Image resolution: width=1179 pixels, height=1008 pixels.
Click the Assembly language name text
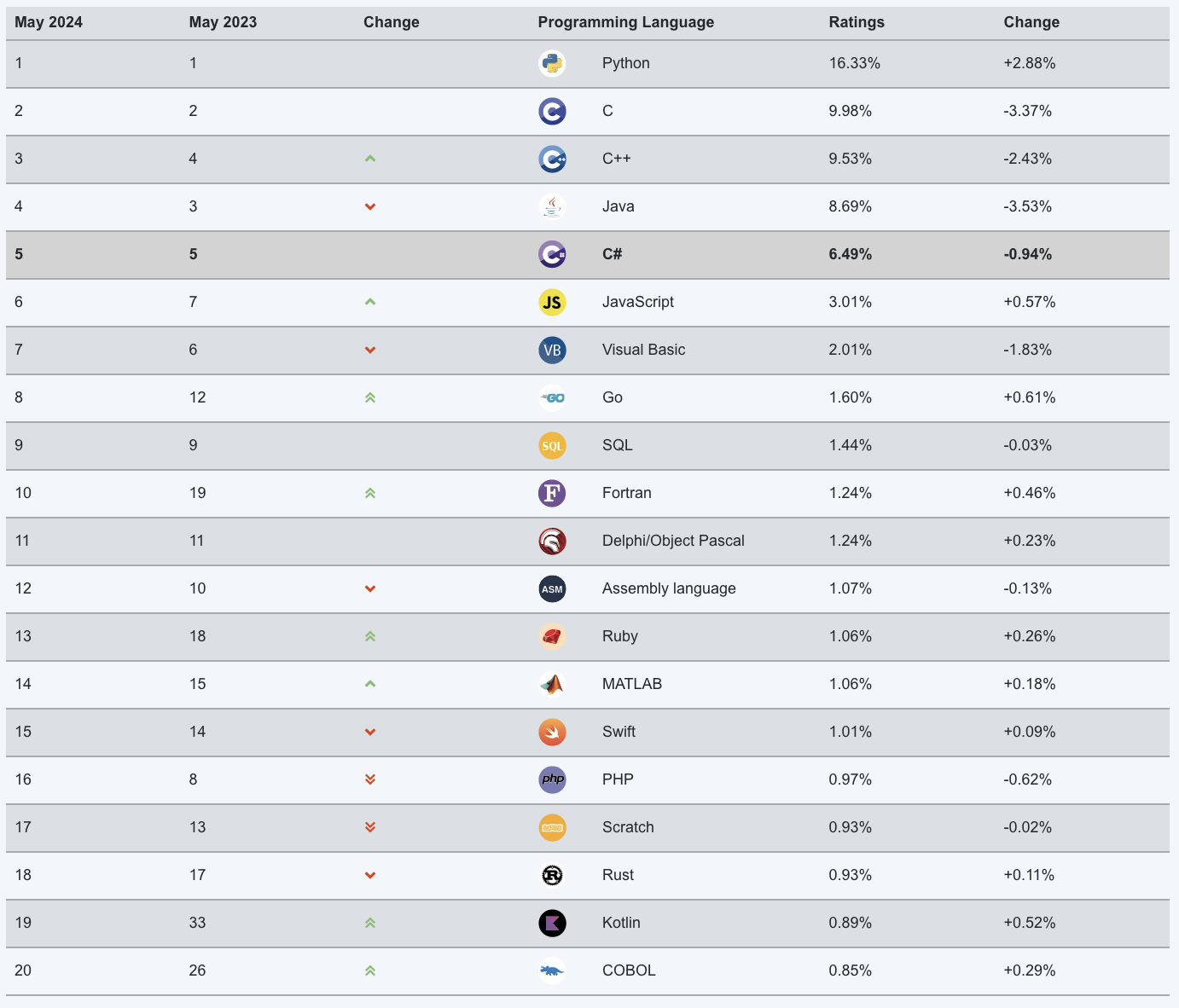[x=669, y=588]
